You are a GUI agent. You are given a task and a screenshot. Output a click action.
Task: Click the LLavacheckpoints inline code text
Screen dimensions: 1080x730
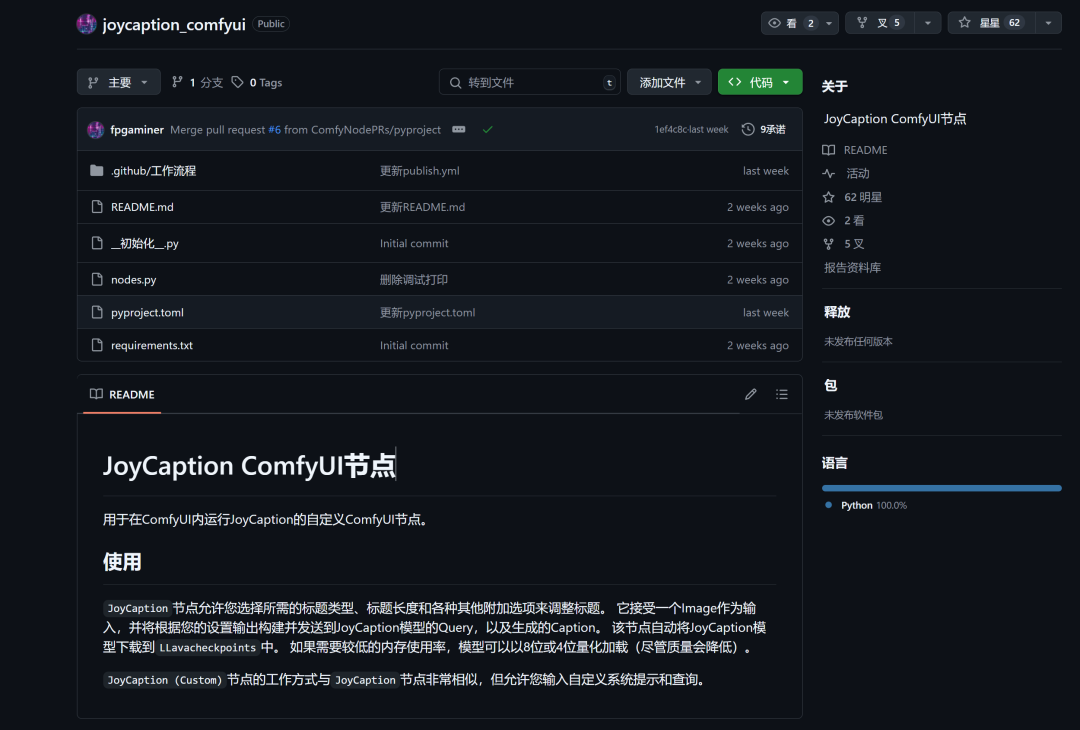(x=207, y=647)
